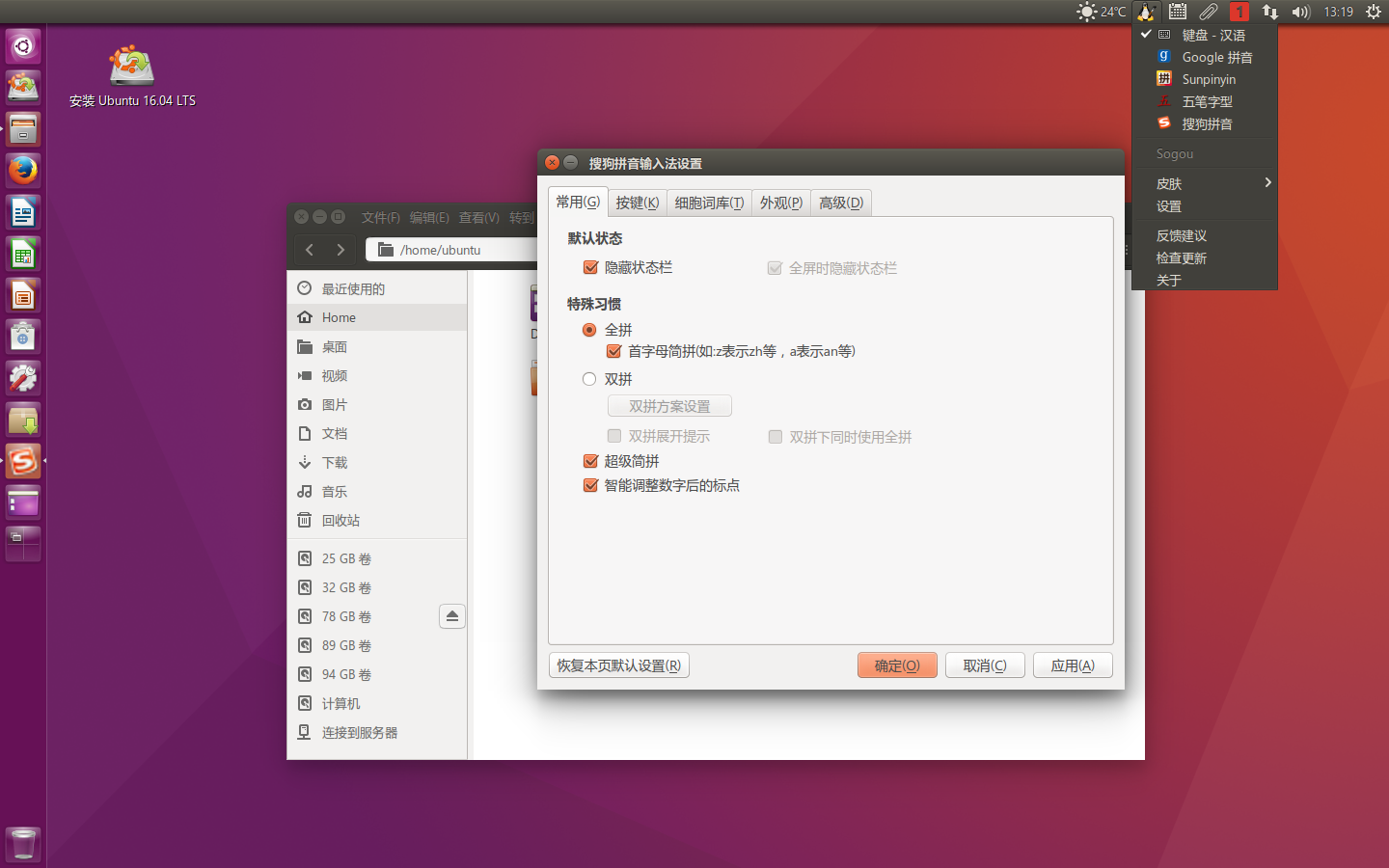The height and width of the screenshot is (868, 1389).
Task: Click the paperclip clipboard tray icon
Action: click(x=1209, y=12)
